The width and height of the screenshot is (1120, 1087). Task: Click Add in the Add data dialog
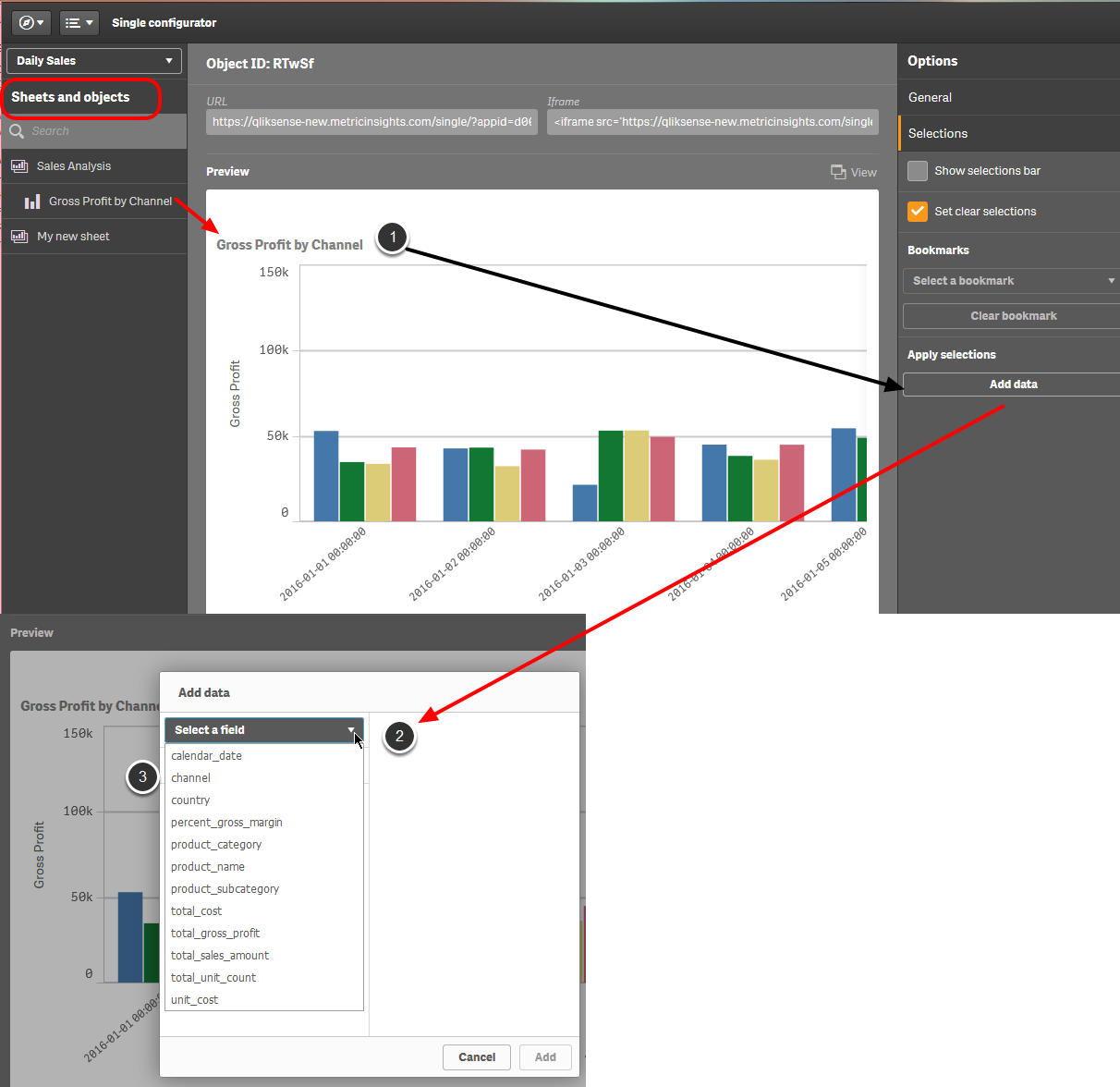545,1057
